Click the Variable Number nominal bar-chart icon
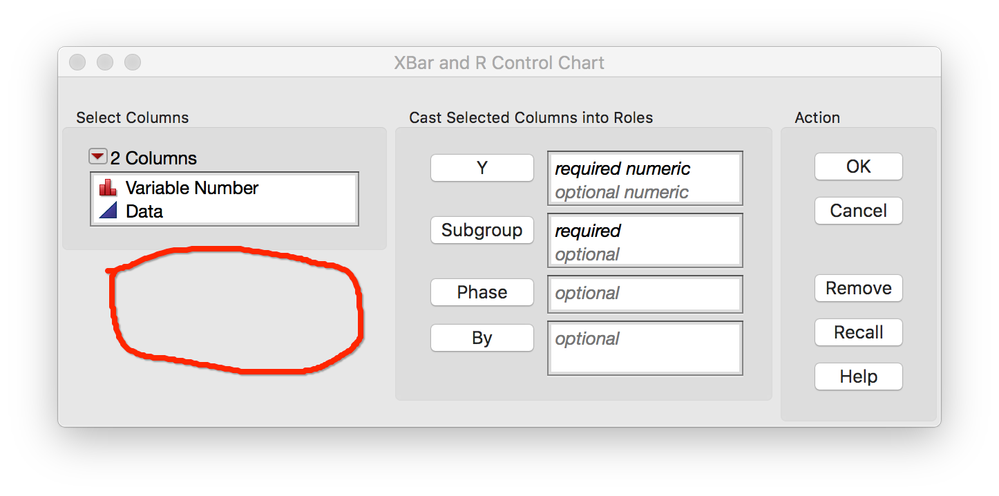This screenshot has width=999, height=496. [108, 188]
